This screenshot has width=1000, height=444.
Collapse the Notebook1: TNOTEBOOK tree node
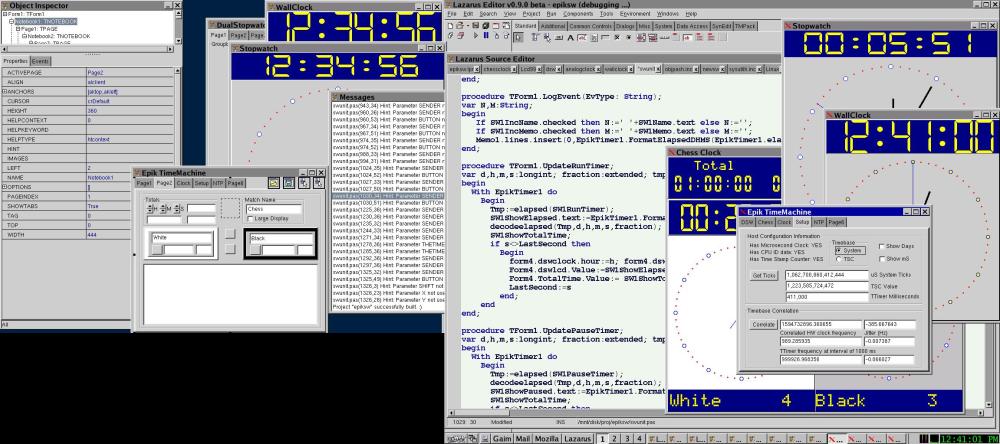tap(11, 21)
